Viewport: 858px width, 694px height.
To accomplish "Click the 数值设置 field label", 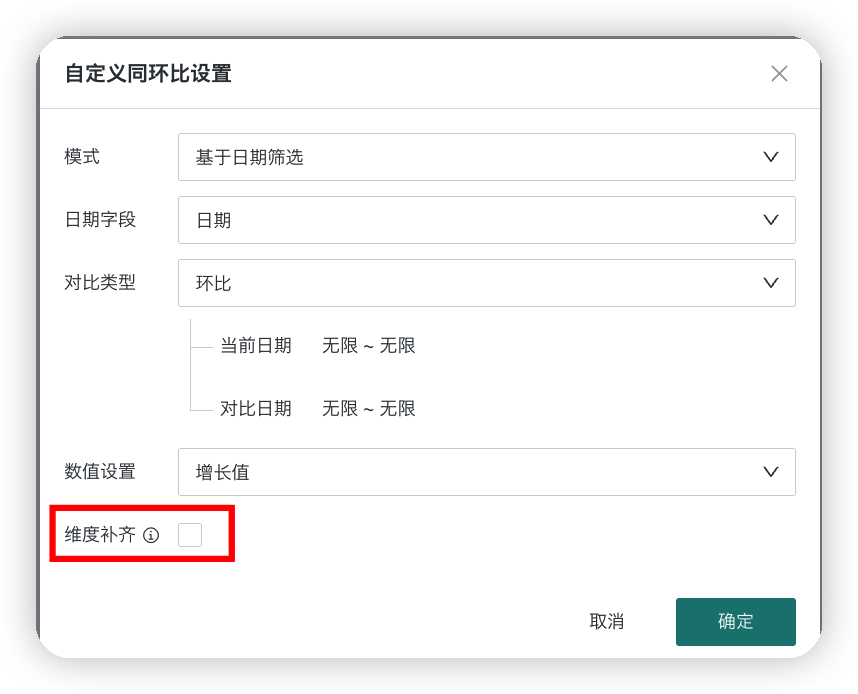I will (100, 471).
